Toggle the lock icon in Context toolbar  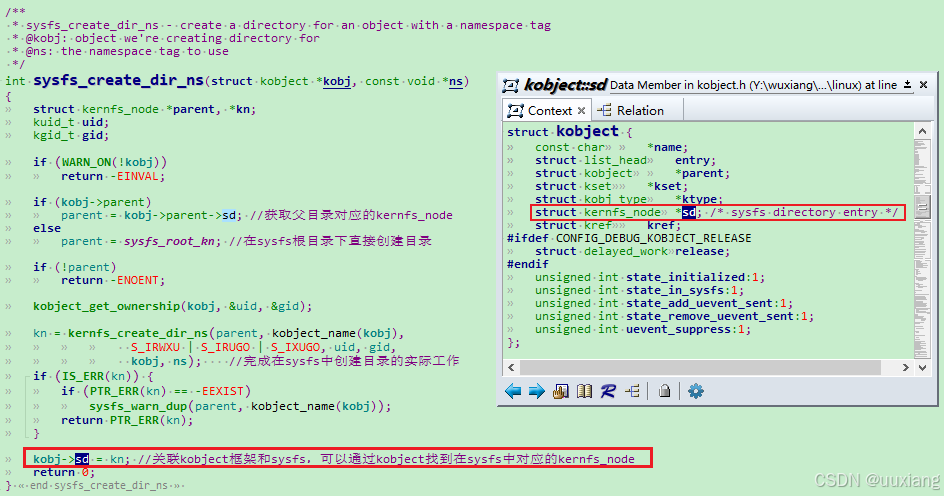664,391
